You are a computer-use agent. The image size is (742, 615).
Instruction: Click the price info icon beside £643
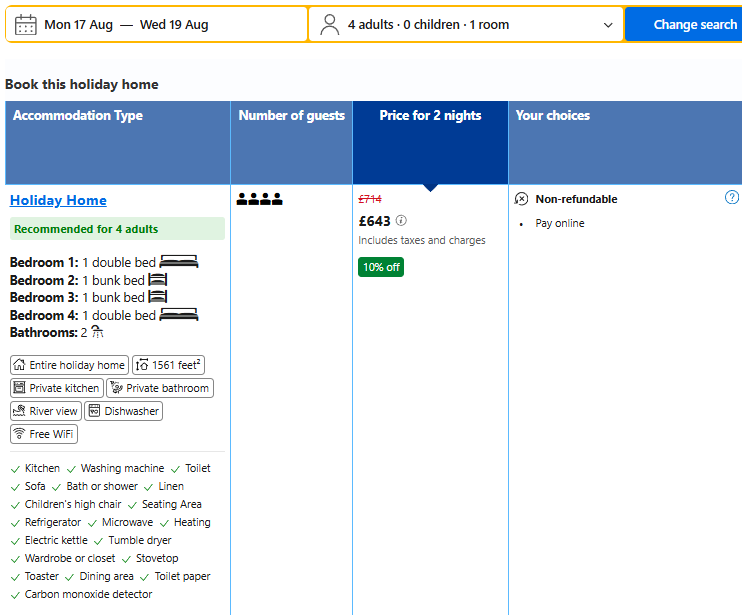[401, 220]
